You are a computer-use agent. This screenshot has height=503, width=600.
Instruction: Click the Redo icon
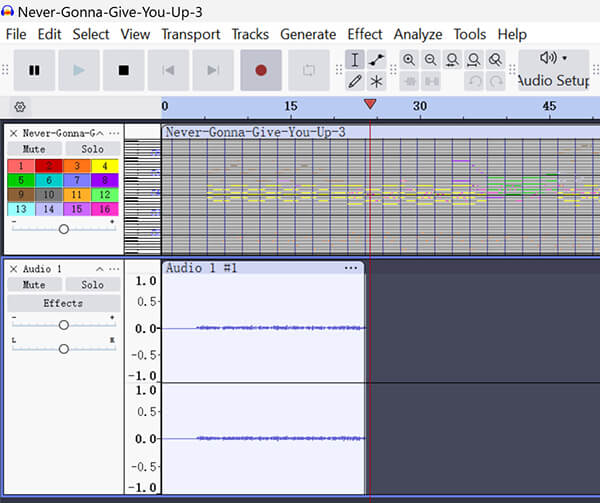coord(495,81)
